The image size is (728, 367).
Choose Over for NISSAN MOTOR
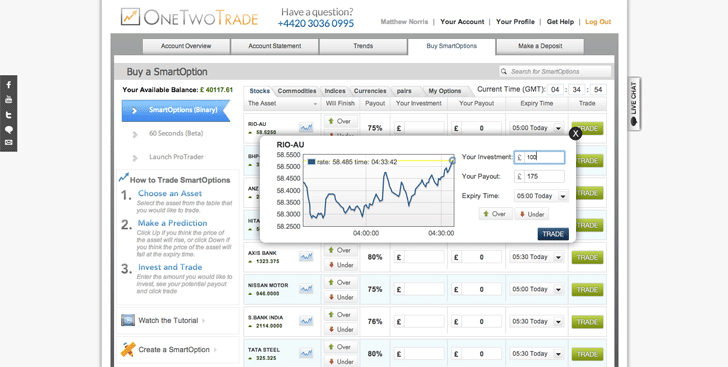pyautogui.click(x=340, y=282)
